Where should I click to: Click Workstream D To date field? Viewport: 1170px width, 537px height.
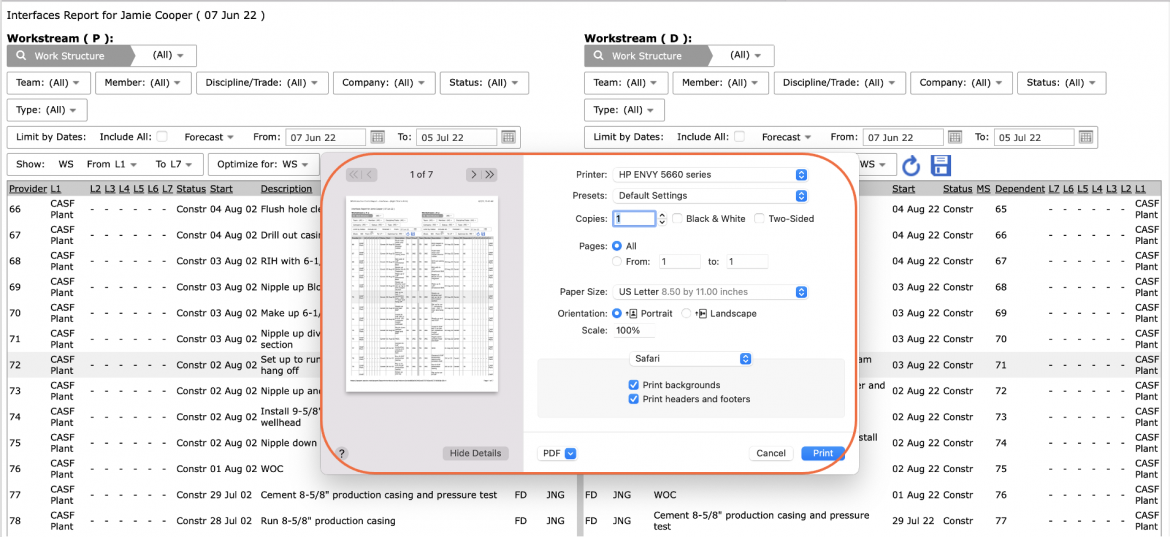[x=1034, y=137]
